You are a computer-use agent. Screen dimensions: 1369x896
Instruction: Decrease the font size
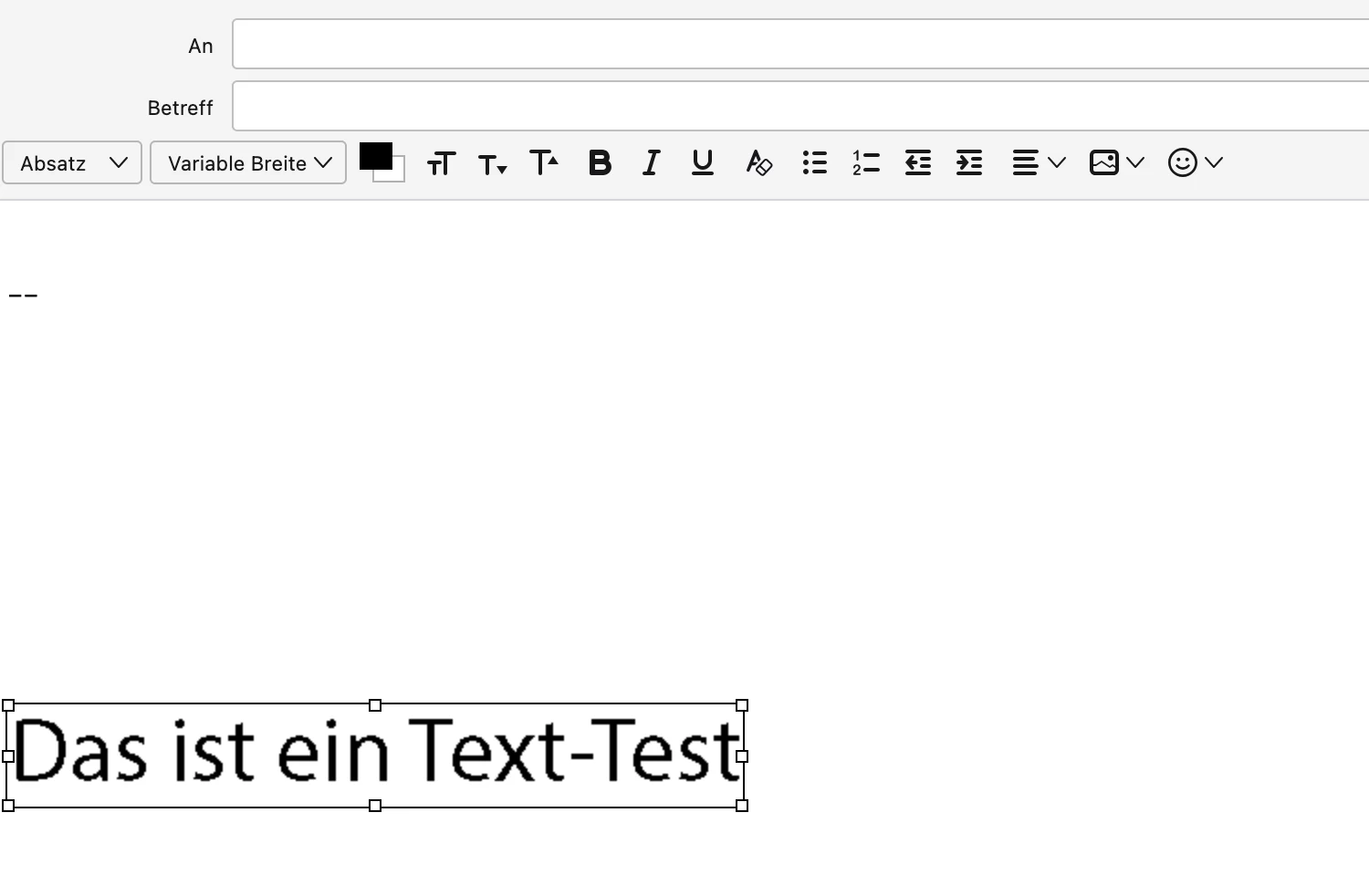[x=493, y=164]
